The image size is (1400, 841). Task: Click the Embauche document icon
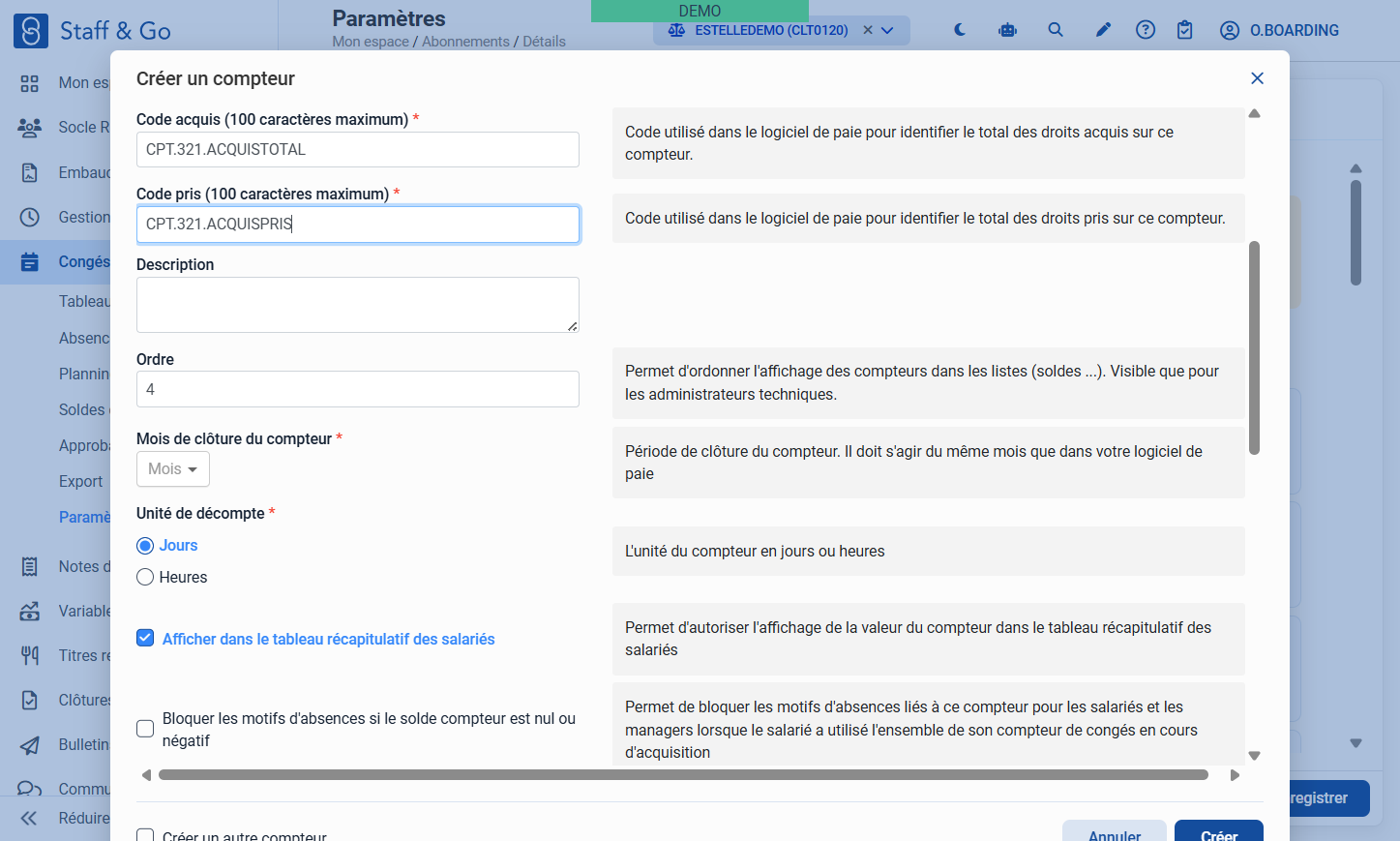30,172
